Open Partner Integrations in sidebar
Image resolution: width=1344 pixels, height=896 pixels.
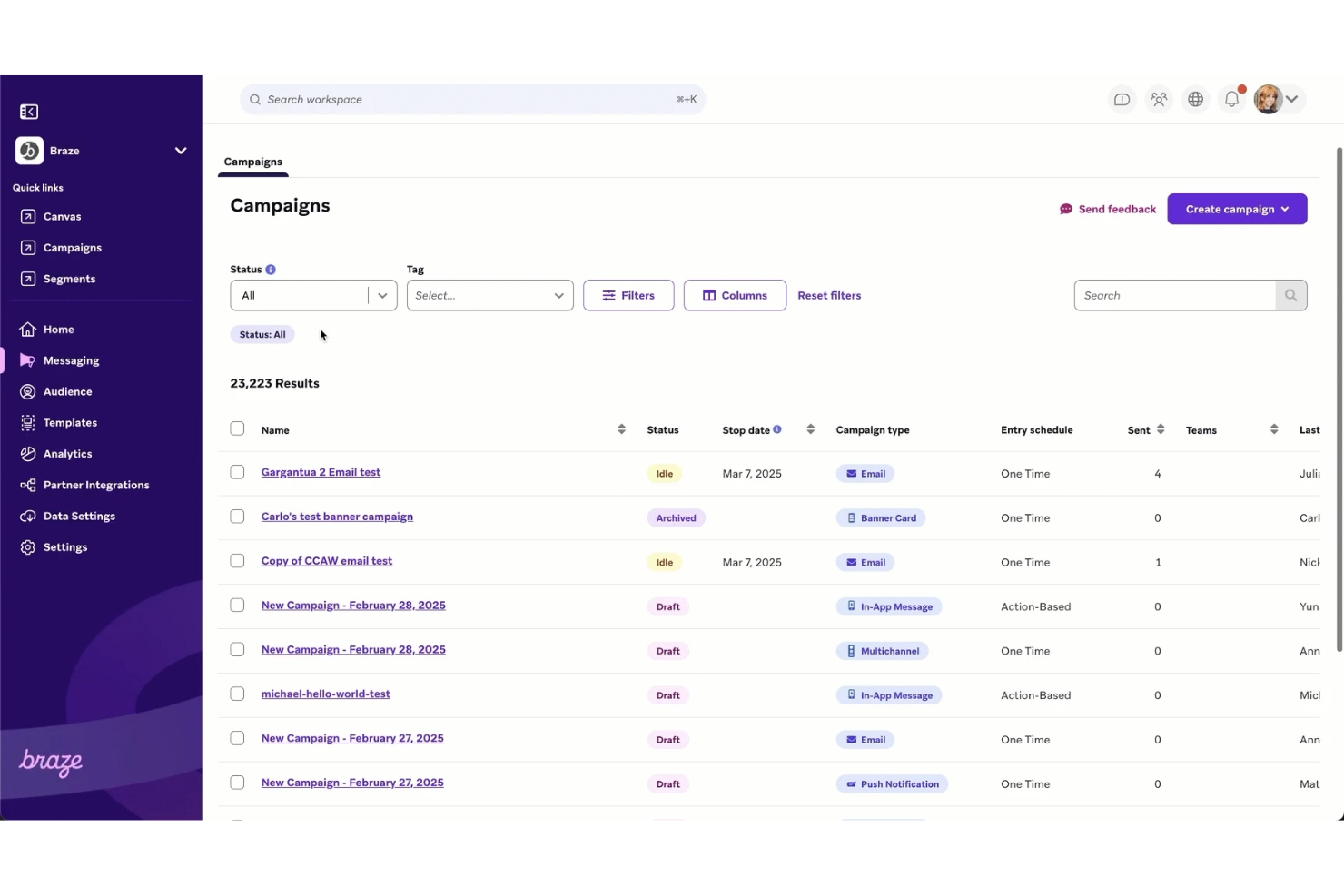point(96,484)
